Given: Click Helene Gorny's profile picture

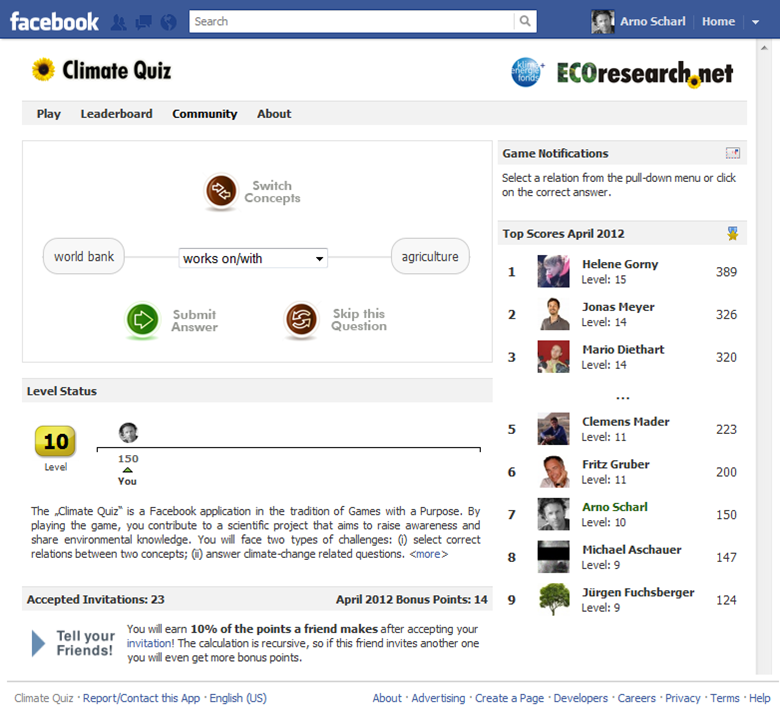Looking at the screenshot, I should 553,272.
